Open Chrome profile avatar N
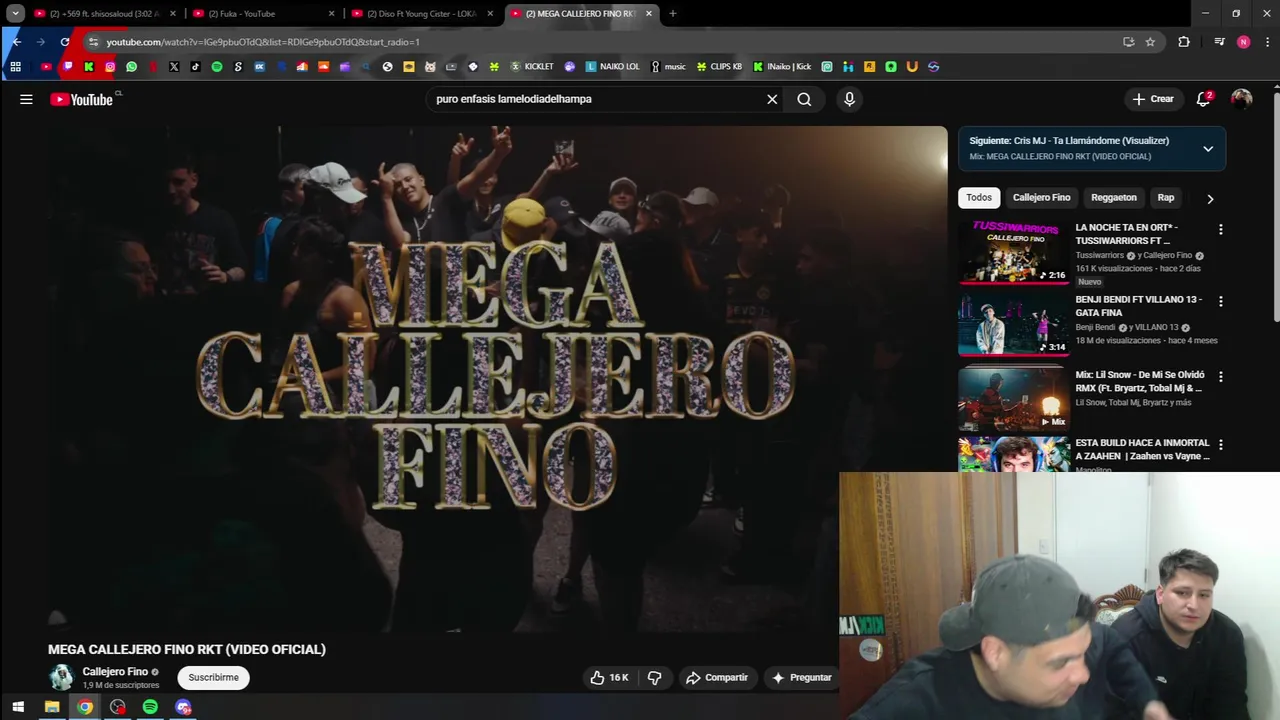Screen dimensions: 1280x720 click(x=1243, y=42)
